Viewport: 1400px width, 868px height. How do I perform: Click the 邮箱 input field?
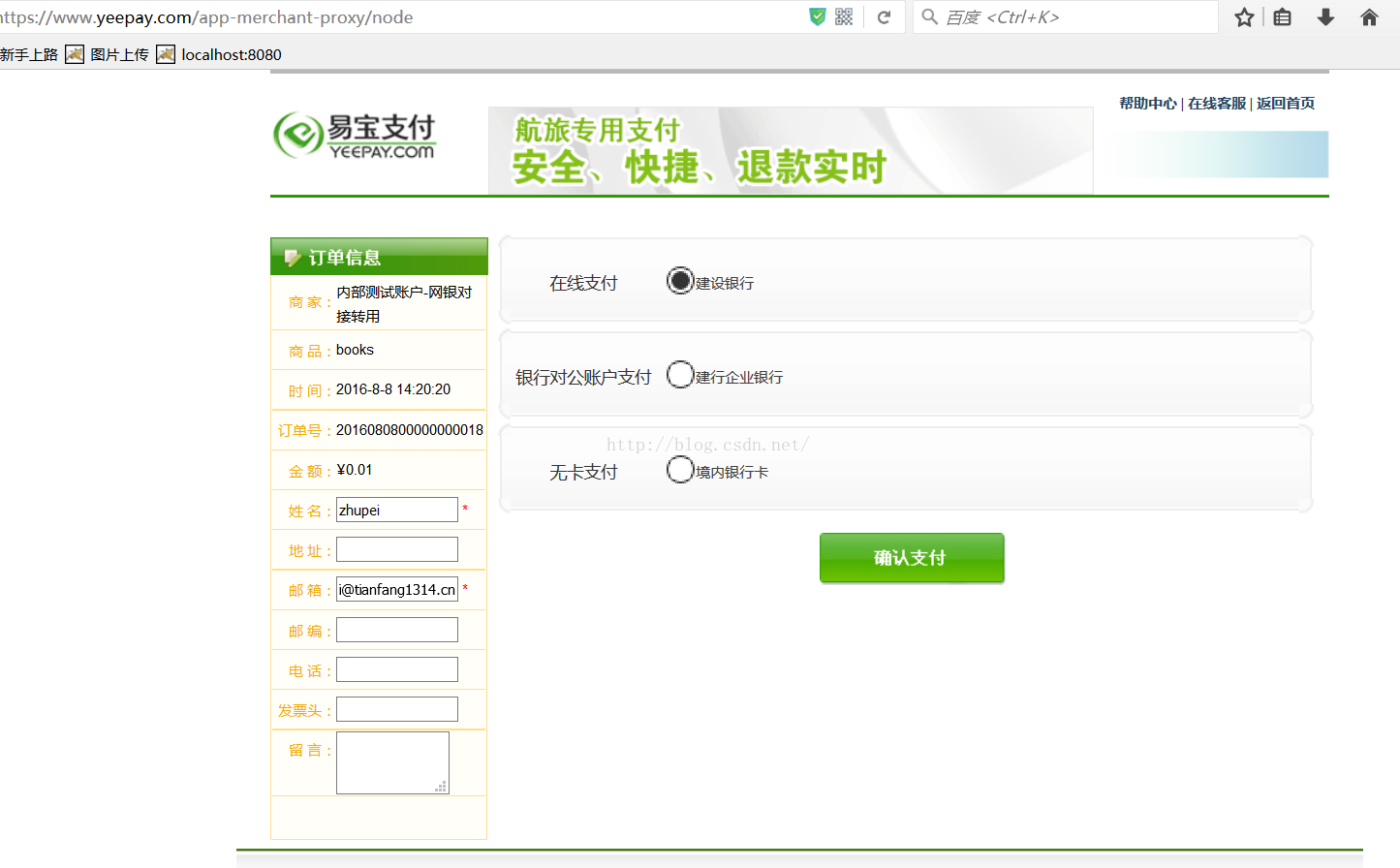pos(397,589)
